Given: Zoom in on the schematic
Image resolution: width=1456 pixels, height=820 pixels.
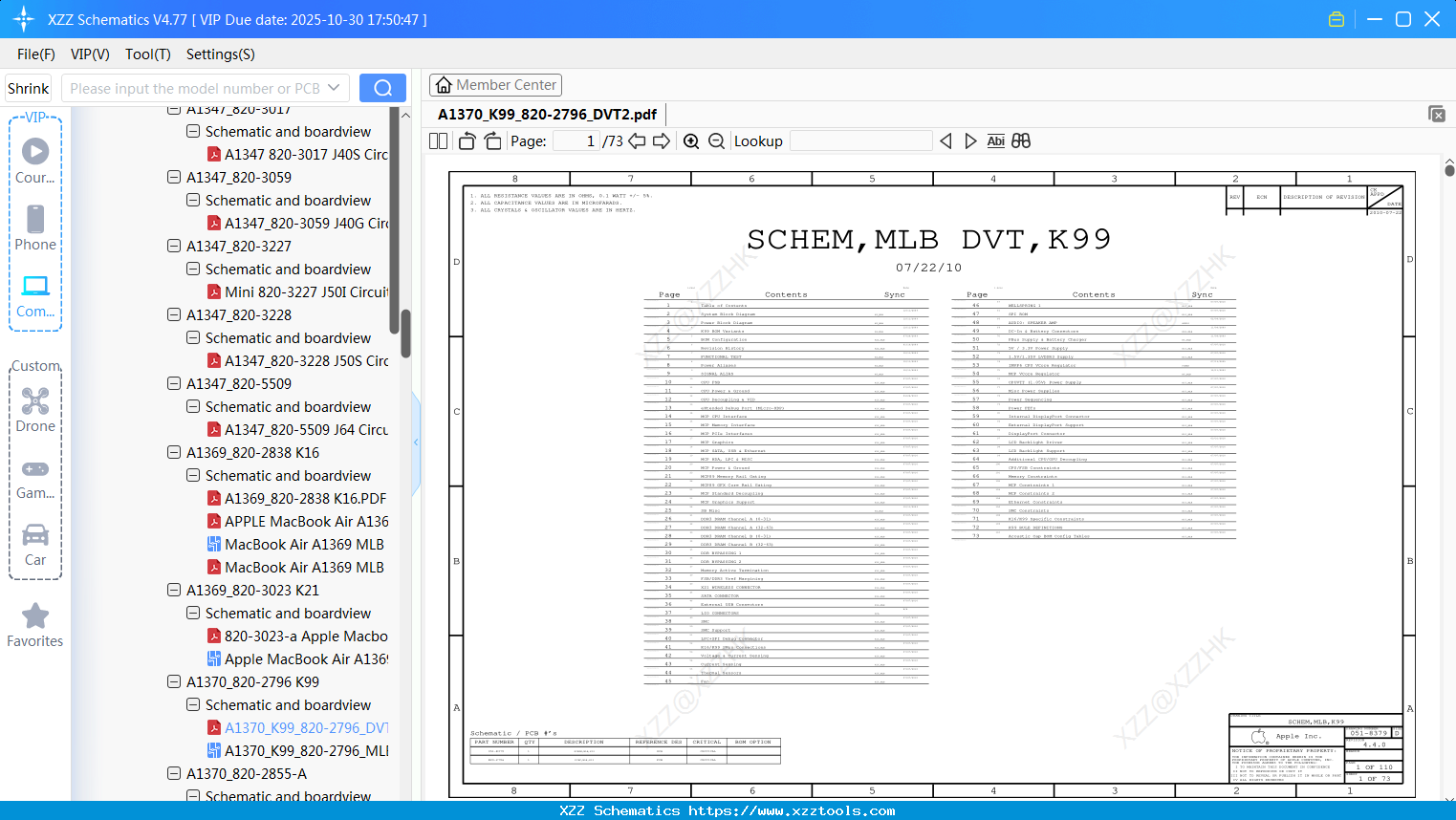Looking at the screenshot, I should click(x=691, y=140).
